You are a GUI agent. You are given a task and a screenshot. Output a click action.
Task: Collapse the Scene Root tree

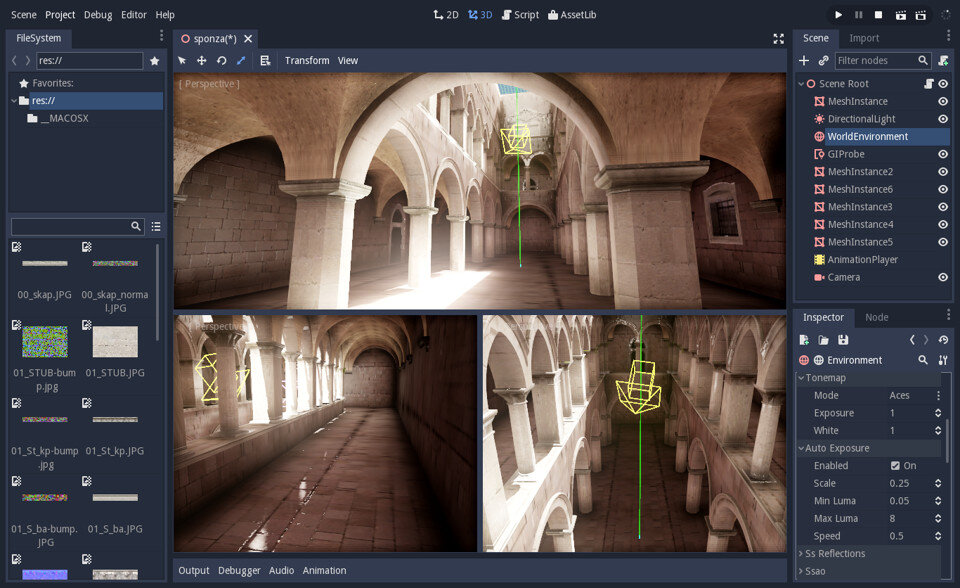click(x=801, y=84)
